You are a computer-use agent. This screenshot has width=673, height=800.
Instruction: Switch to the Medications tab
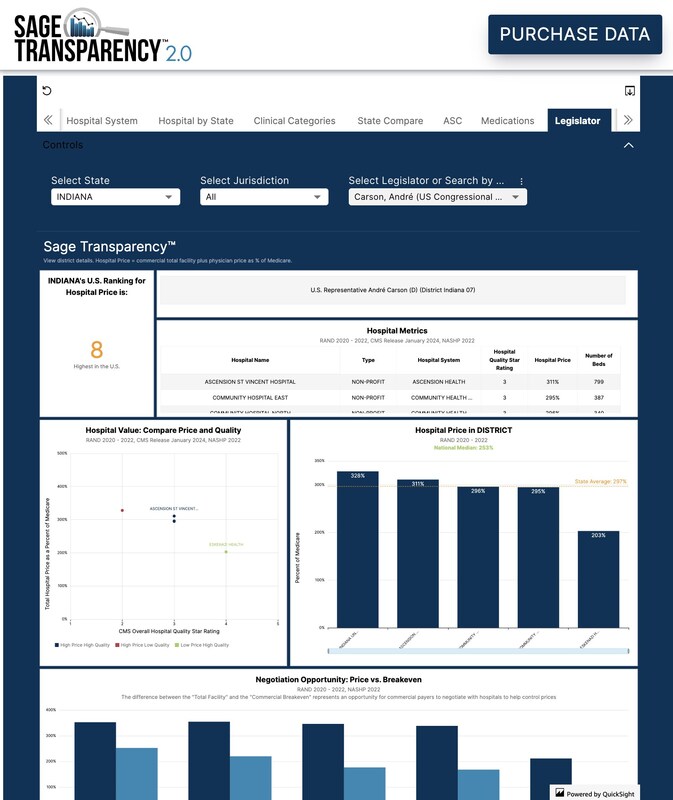[x=507, y=121]
